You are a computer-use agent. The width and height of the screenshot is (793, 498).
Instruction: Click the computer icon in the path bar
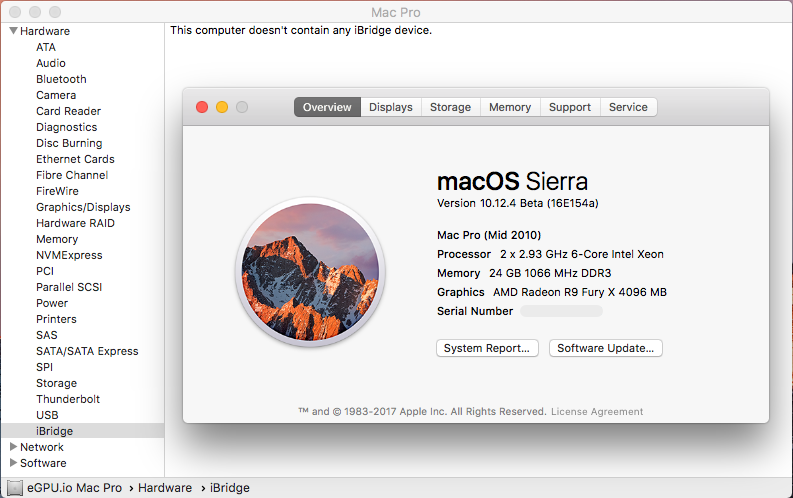tap(15, 488)
